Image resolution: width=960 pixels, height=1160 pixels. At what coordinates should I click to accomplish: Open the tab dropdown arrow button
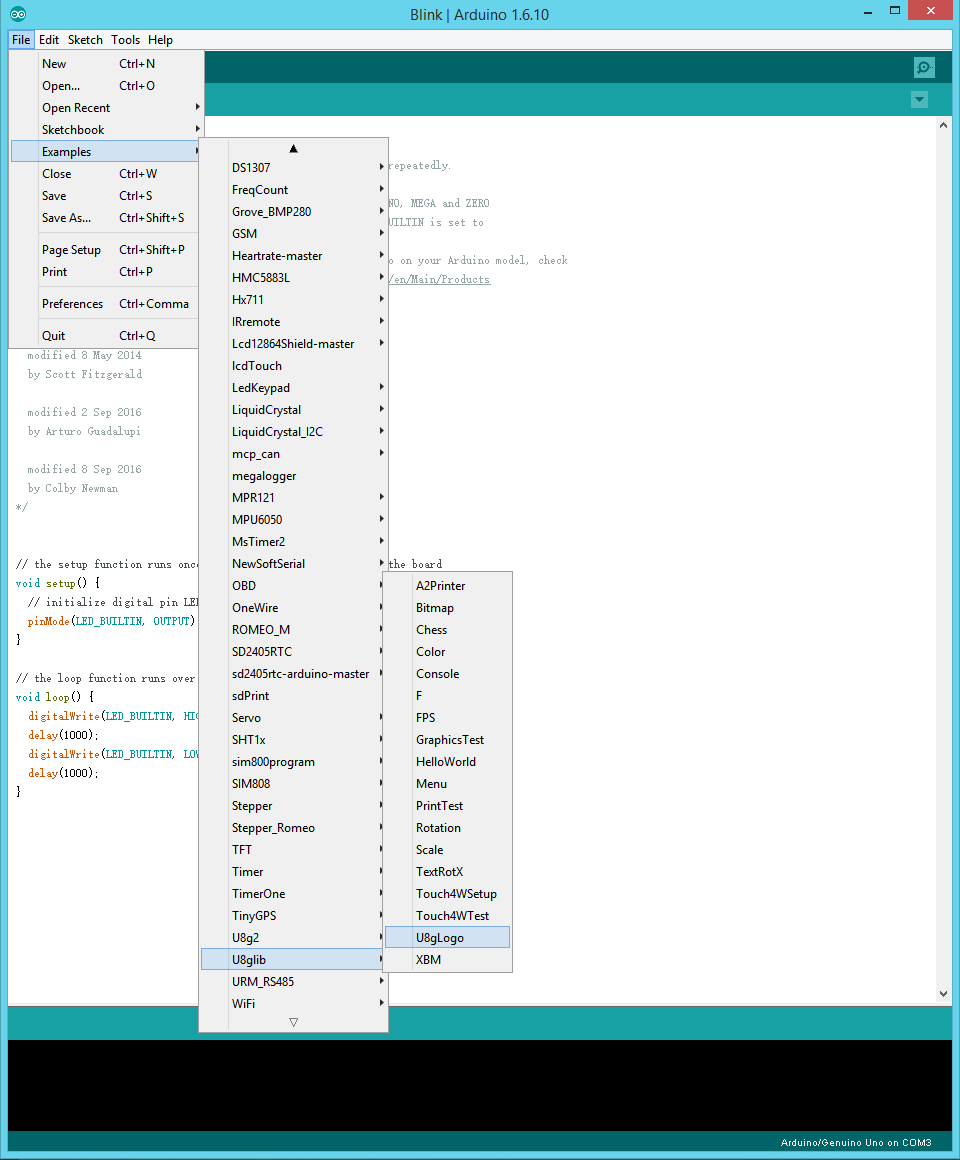pyautogui.click(x=919, y=99)
